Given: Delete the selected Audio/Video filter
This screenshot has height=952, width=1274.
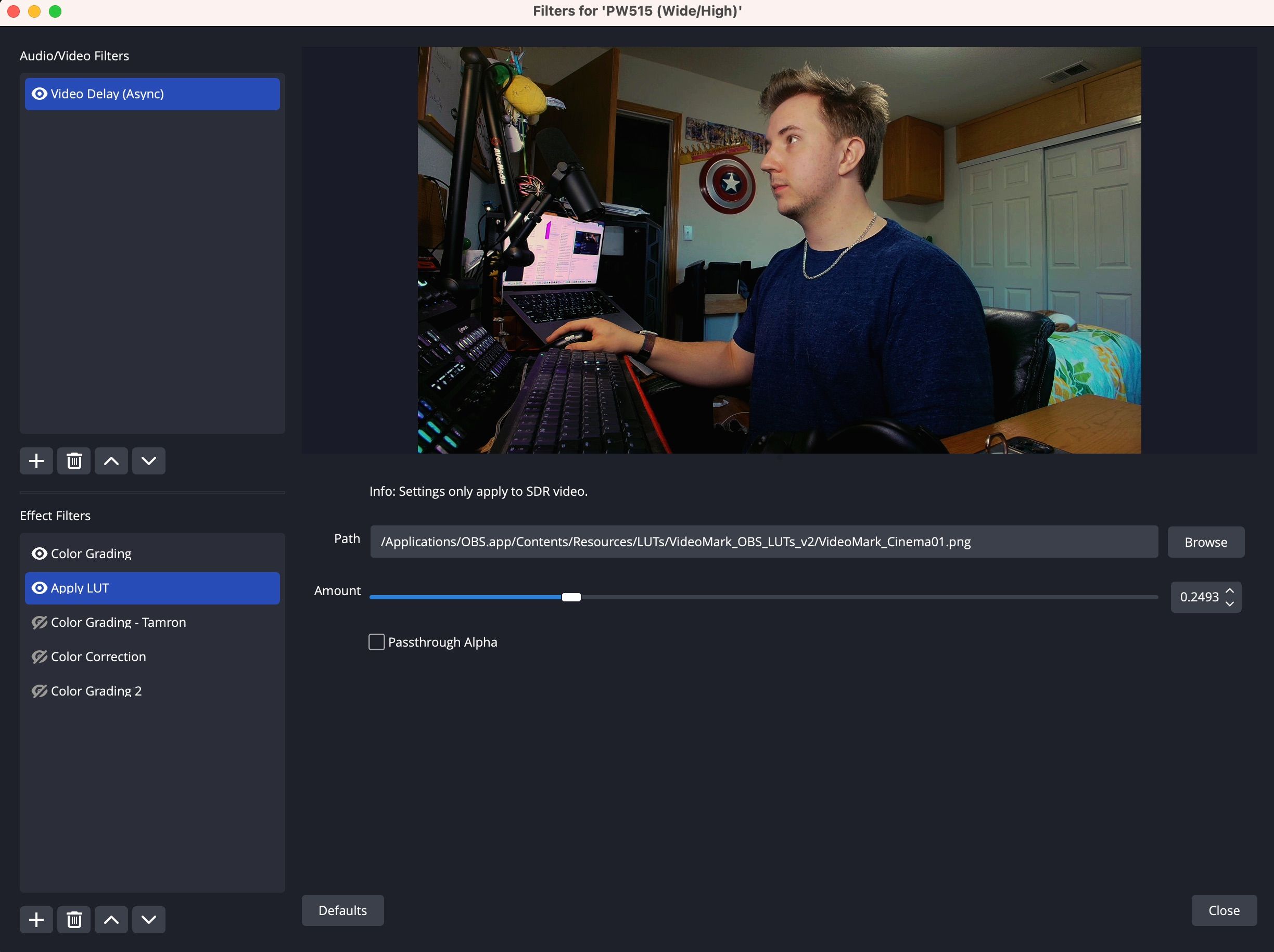Looking at the screenshot, I should click(74, 460).
